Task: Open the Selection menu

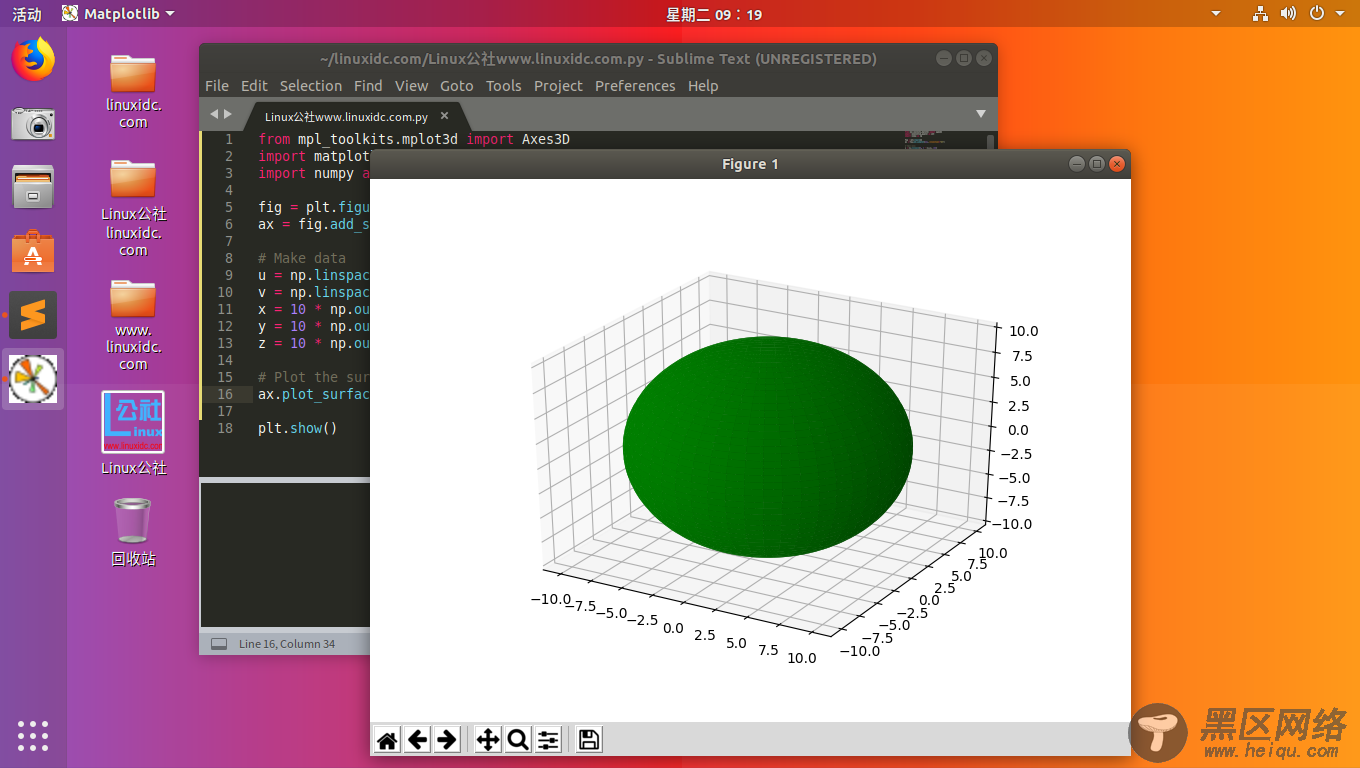Action: pyautogui.click(x=310, y=86)
